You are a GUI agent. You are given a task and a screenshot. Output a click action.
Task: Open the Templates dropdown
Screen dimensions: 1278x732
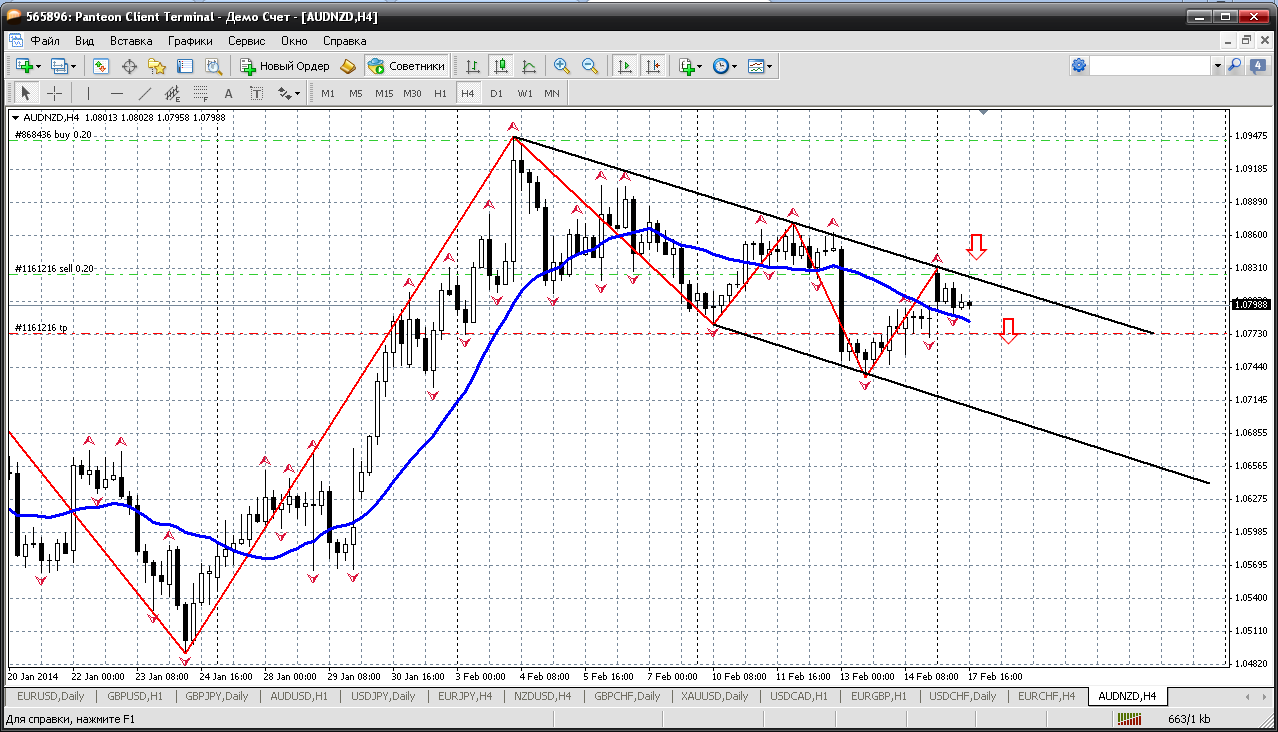[x=760, y=66]
